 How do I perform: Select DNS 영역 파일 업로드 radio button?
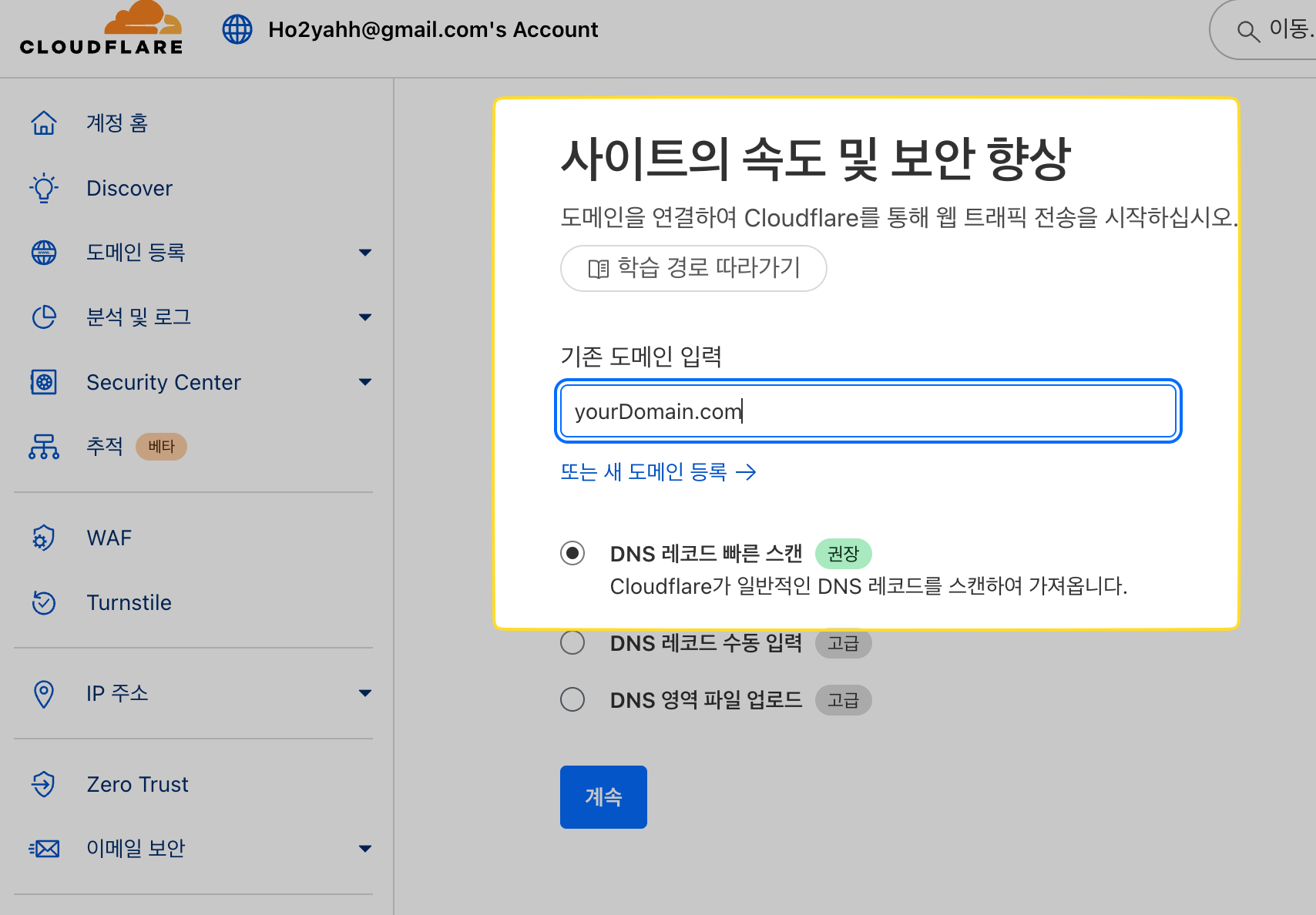[x=572, y=699]
